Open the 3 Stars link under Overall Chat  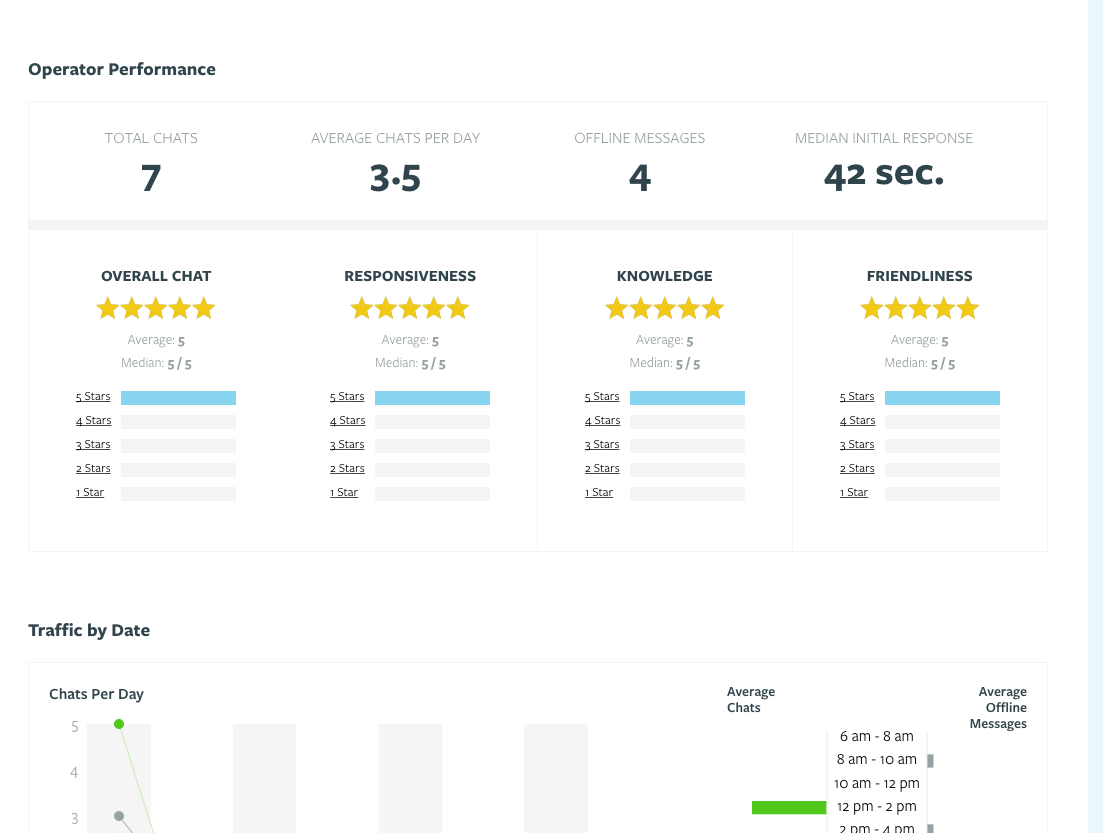pos(93,445)
